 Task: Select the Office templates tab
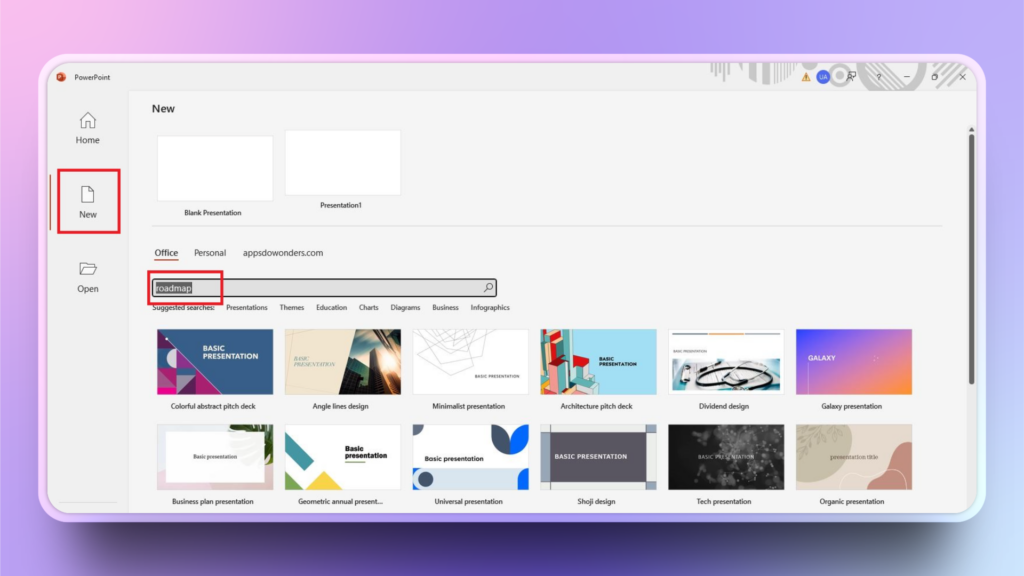point(166,253)
